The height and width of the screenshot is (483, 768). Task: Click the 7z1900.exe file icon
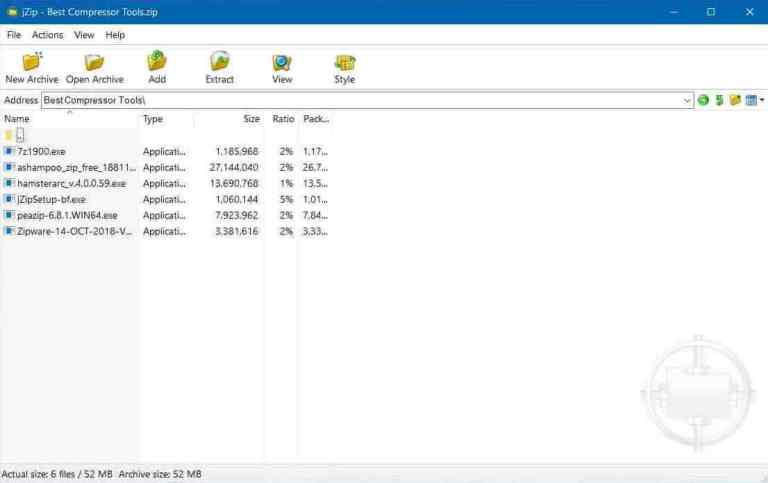9,151
